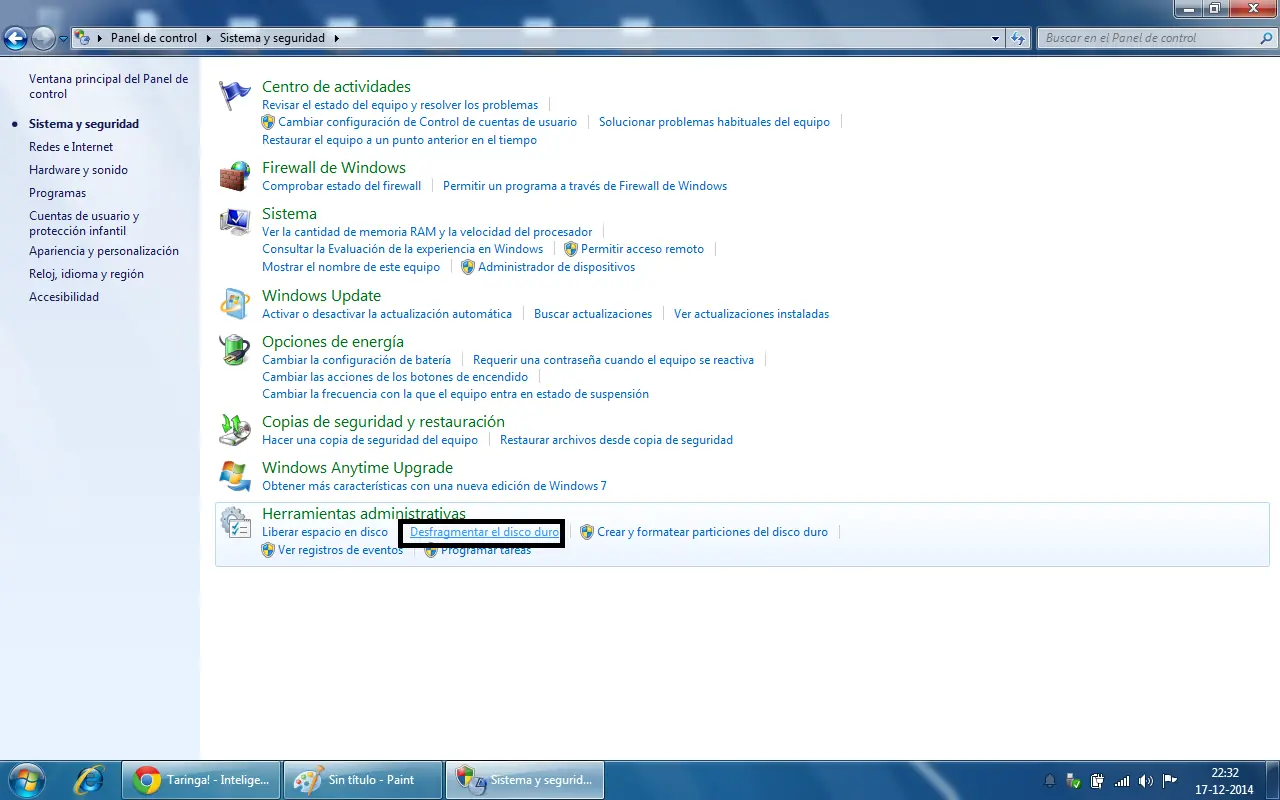Open Apariencia y personalización category
This screenshot has width=1280, height=800.
coord(104,251)
